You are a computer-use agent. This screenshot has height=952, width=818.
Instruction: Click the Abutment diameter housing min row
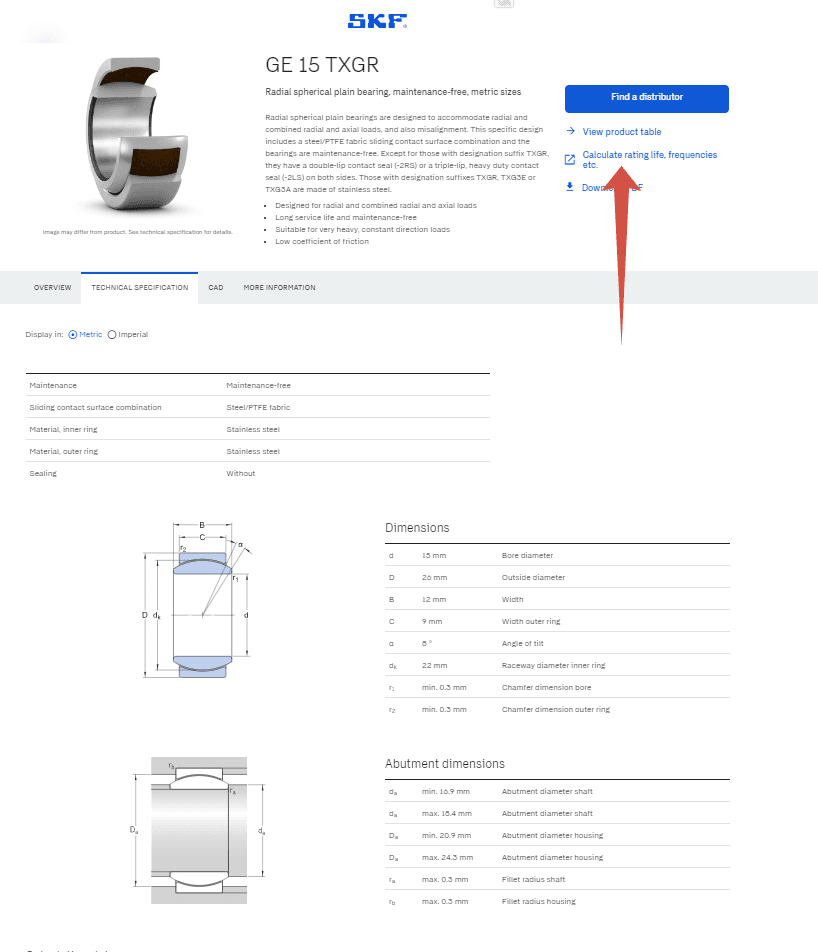pos(557,836)
